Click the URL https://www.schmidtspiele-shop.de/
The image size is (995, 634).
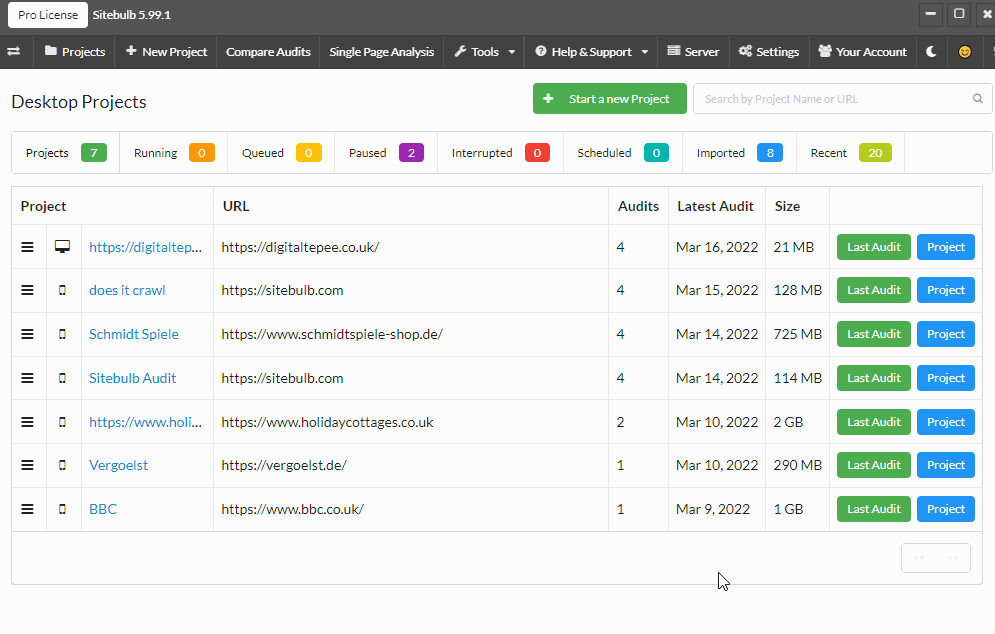click(x=332, y=334)
